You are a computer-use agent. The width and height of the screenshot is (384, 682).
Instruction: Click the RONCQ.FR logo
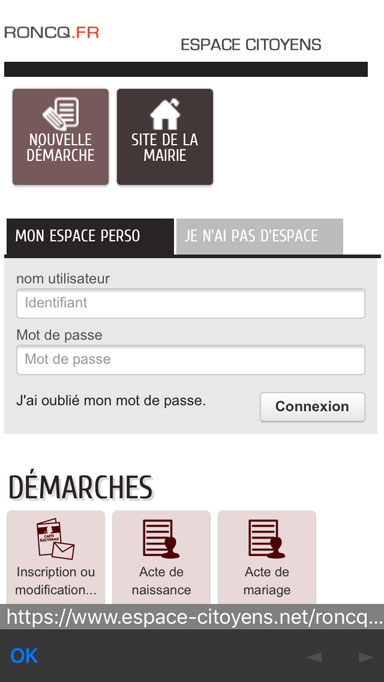point(52,33)
